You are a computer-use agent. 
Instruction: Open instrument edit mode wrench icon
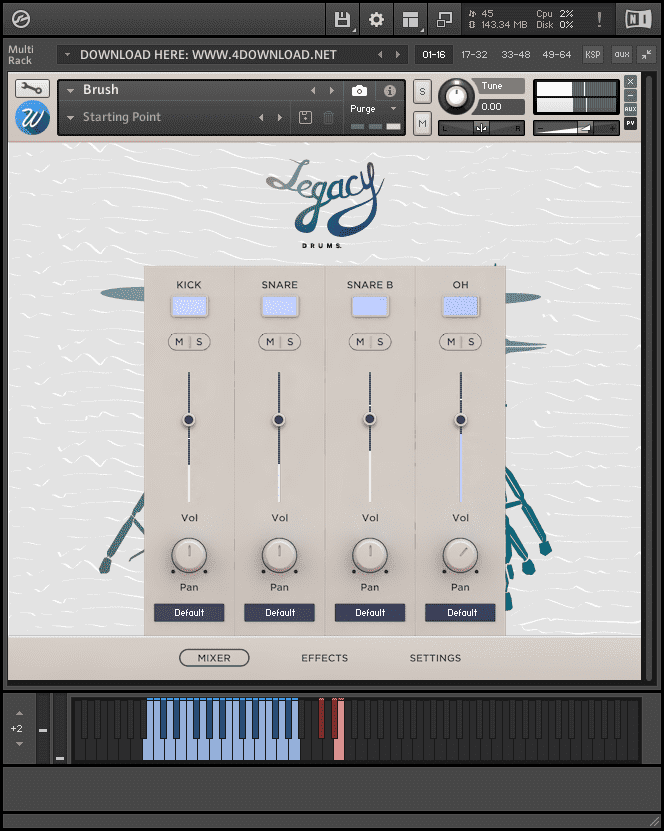(32, 89)
